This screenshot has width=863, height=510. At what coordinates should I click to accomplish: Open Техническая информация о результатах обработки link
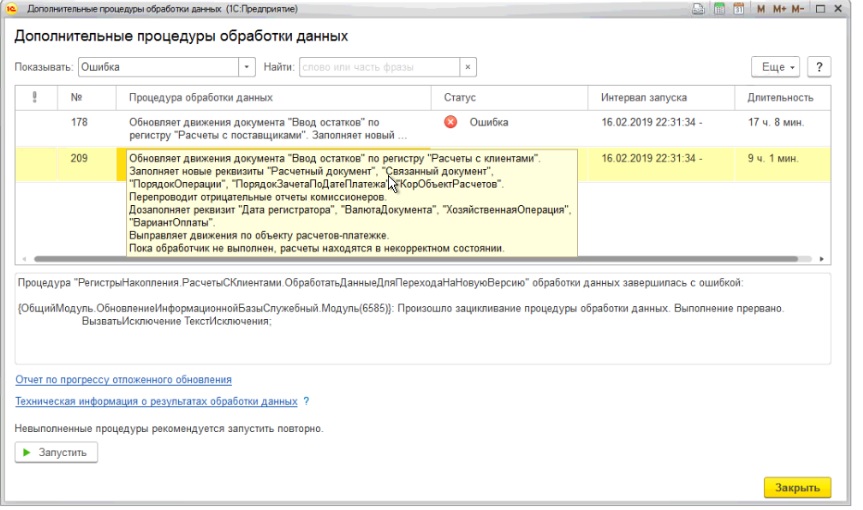156,401
